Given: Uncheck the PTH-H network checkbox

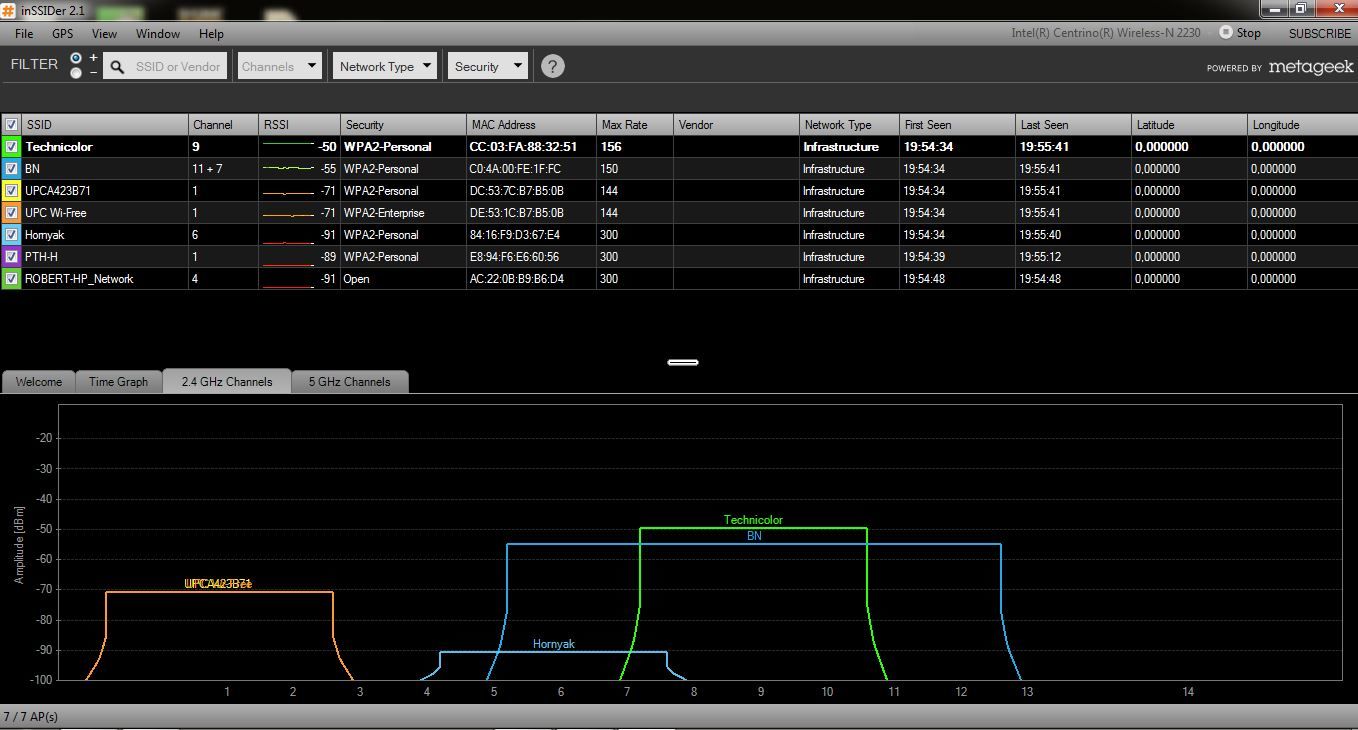Looking at the screenshot, I should [x=11, y=257].
